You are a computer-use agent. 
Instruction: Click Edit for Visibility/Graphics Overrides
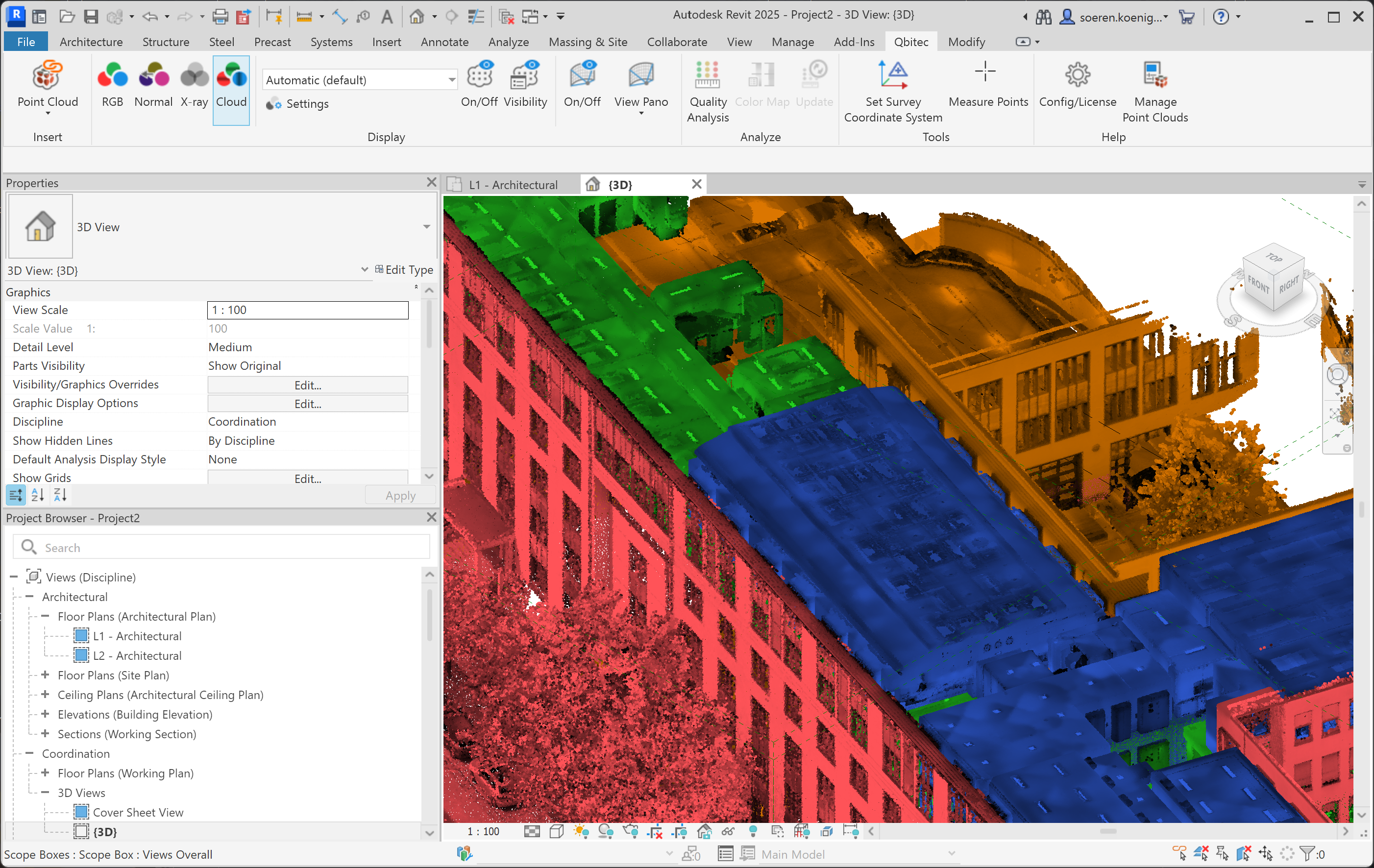pyautogui.click(x=308, y=385)
